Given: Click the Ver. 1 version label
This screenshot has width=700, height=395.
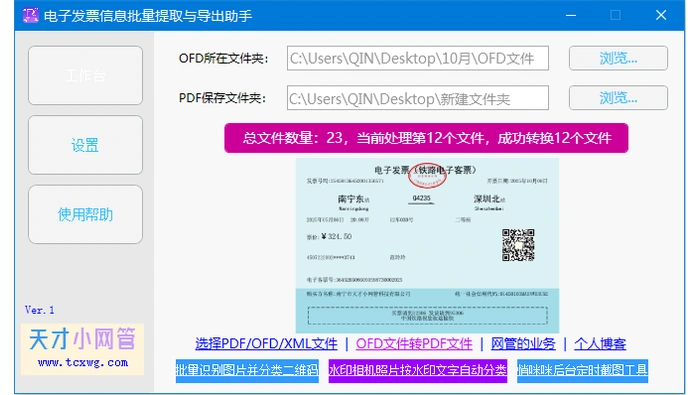Looking at the screenshot, I should 39,310.
